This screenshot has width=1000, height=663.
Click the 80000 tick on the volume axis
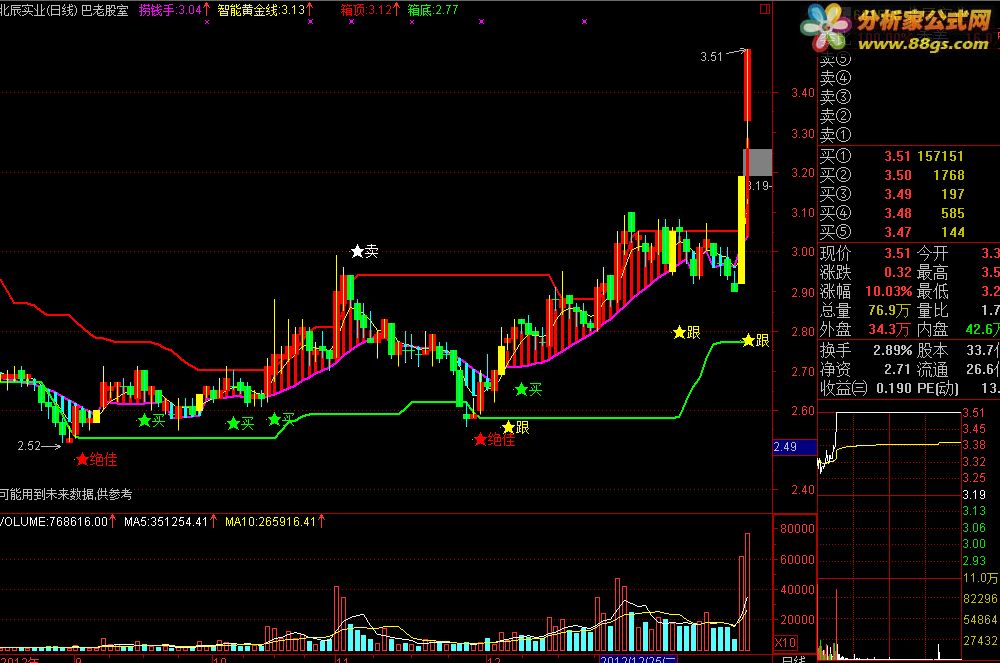coord(797,528)
